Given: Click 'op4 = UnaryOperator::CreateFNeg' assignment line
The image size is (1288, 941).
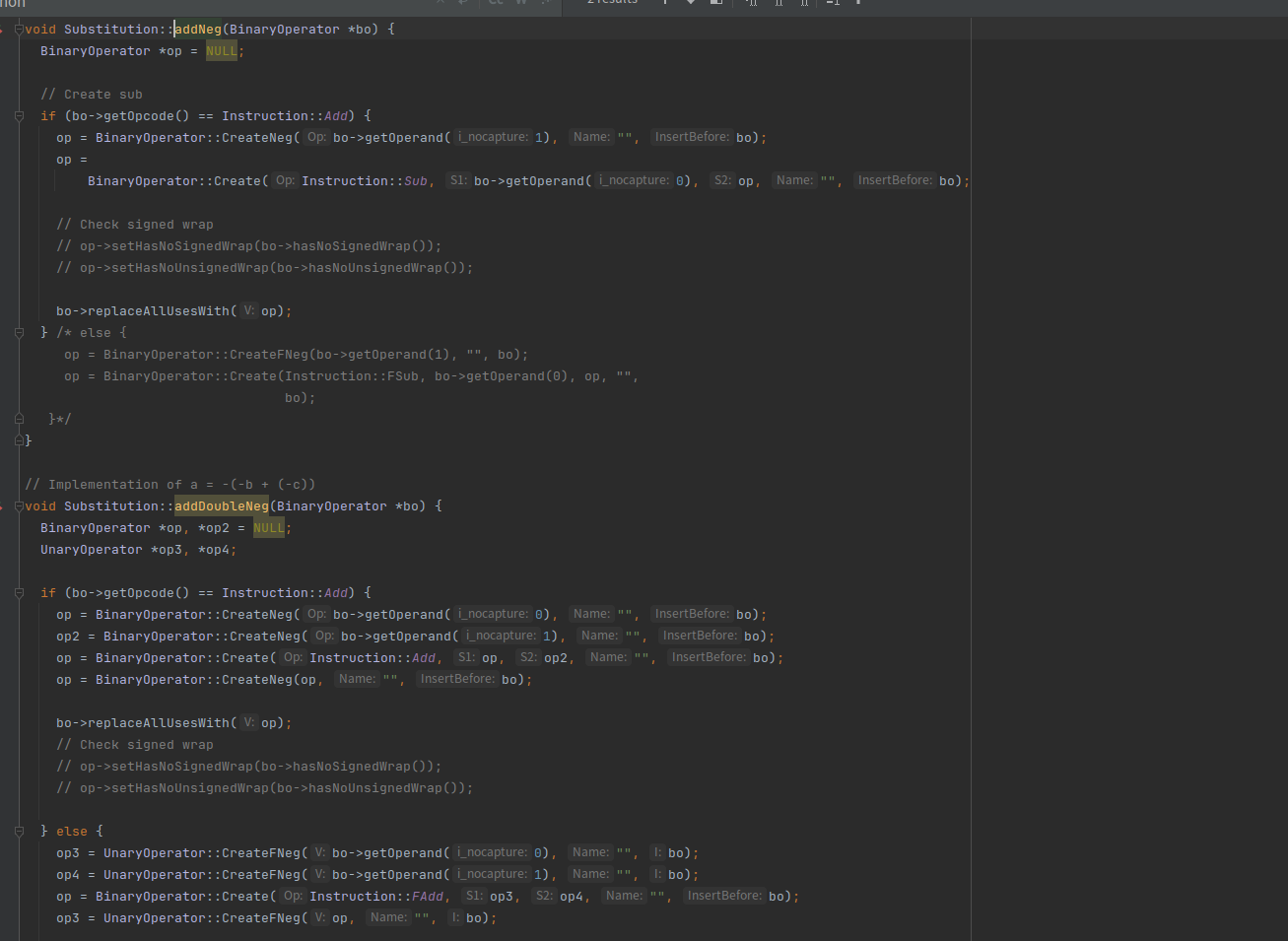Looking at the screenshot, I should [x=377, y=875].
